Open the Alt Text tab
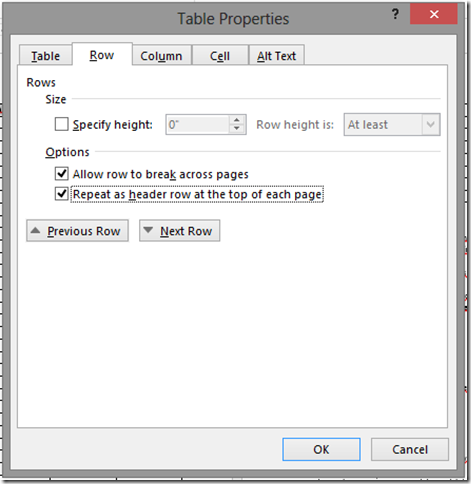 [x=276, y=55]
